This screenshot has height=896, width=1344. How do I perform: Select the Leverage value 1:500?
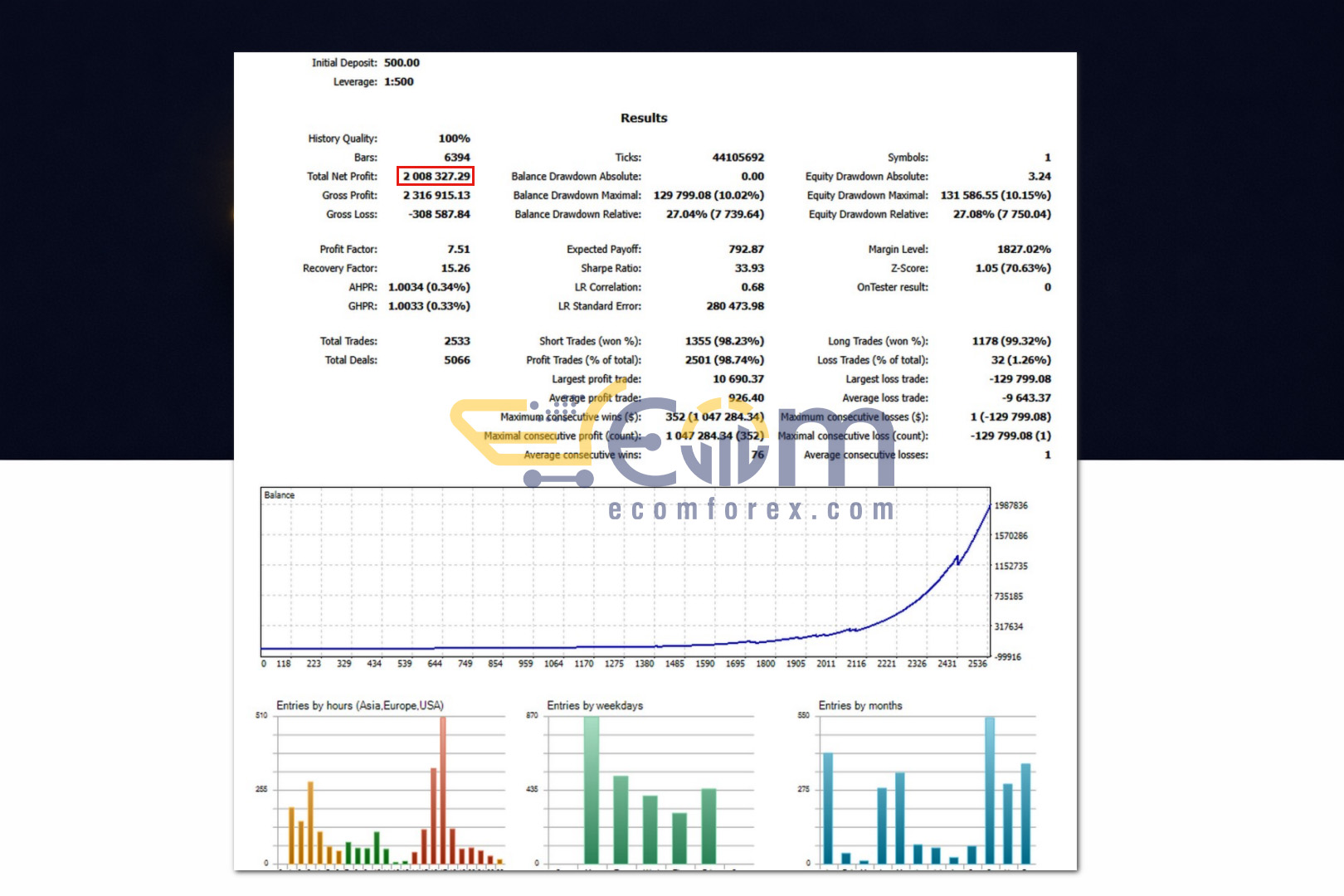(x=398, y=82)
